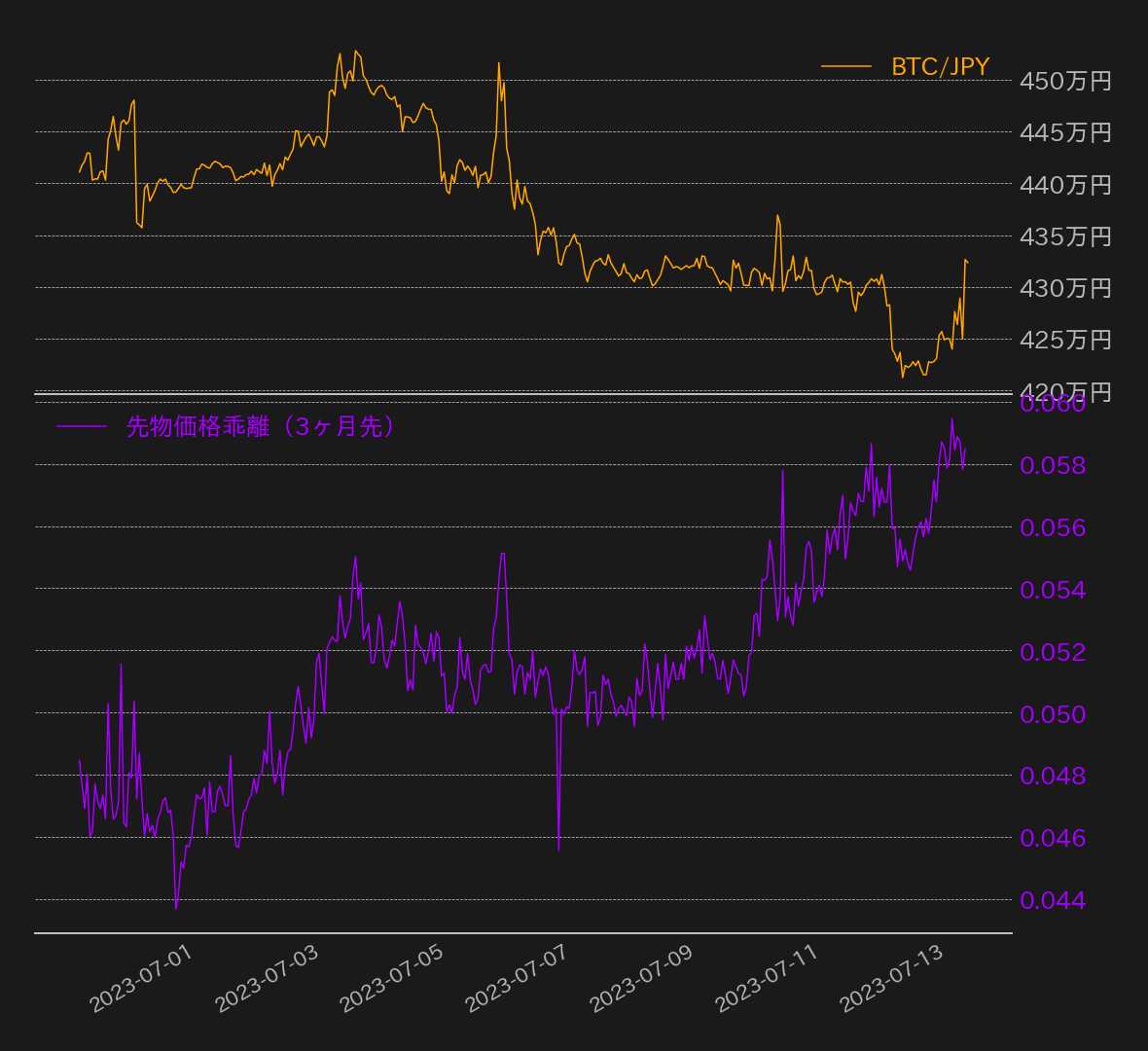Image resolution: width=1148 pixels, height=1051 pixels.
Task: Click the 先物価格乖離（3ヶ月先） legend label
Action: point(262,426)
